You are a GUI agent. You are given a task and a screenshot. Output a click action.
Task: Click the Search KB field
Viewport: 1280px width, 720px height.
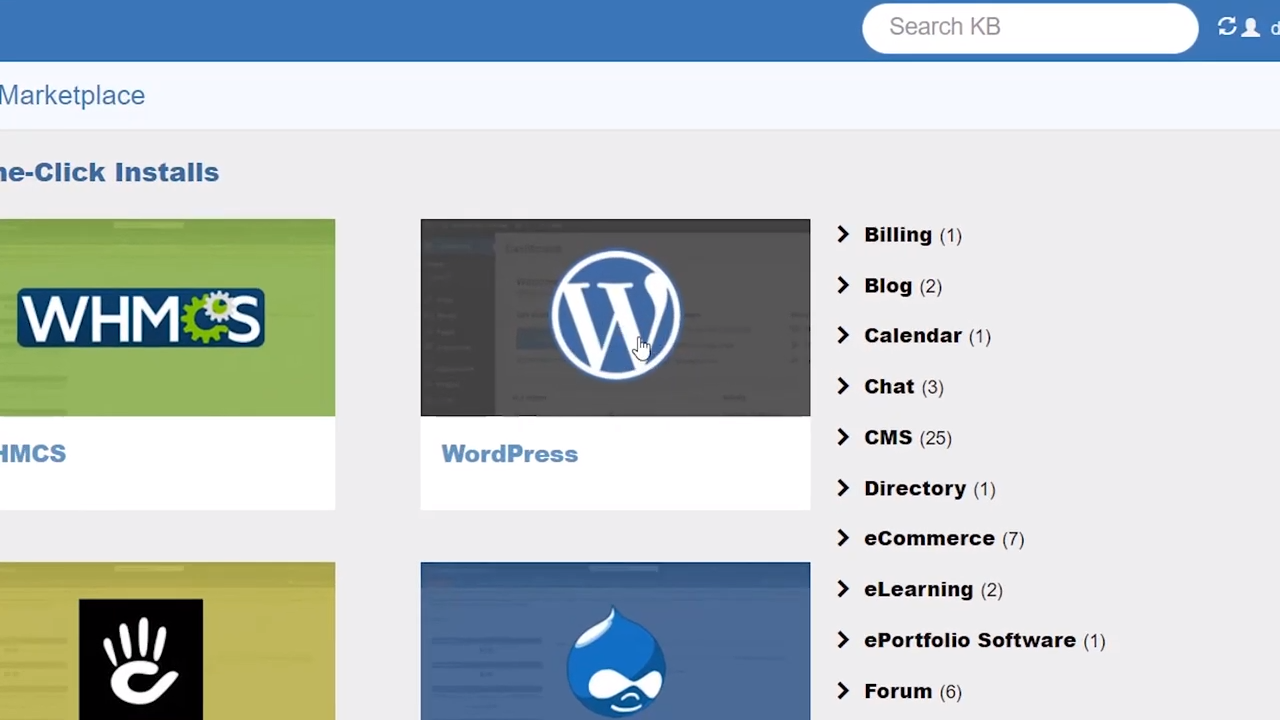1030,27
